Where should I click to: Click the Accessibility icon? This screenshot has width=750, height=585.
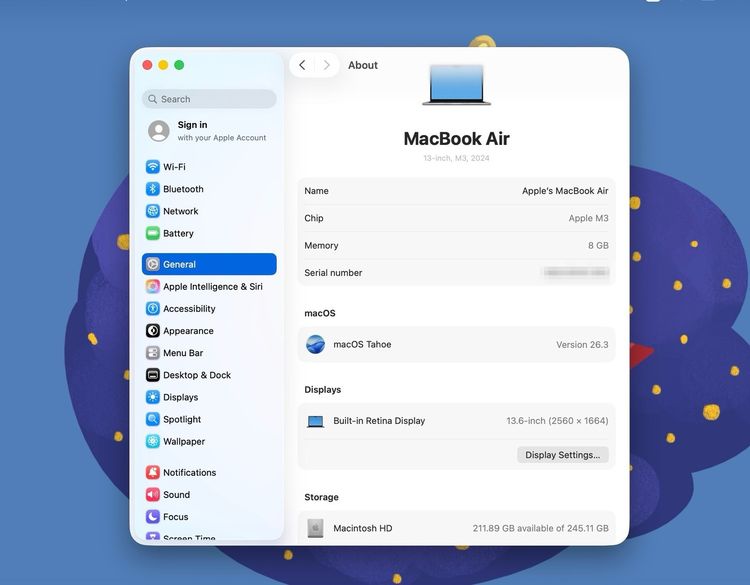(153, 309)
